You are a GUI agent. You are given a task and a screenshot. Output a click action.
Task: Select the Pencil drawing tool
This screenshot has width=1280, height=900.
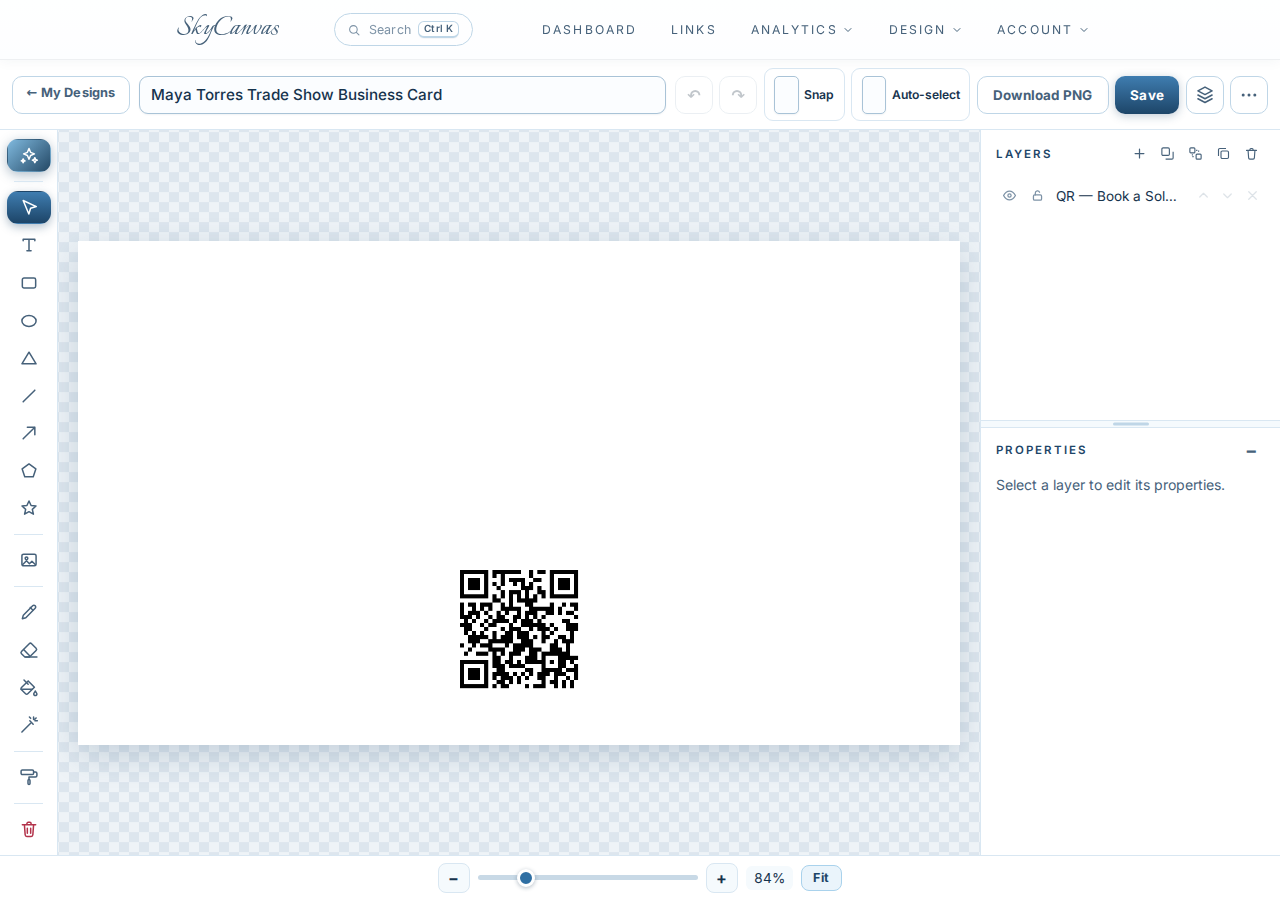tap(29, 612)
